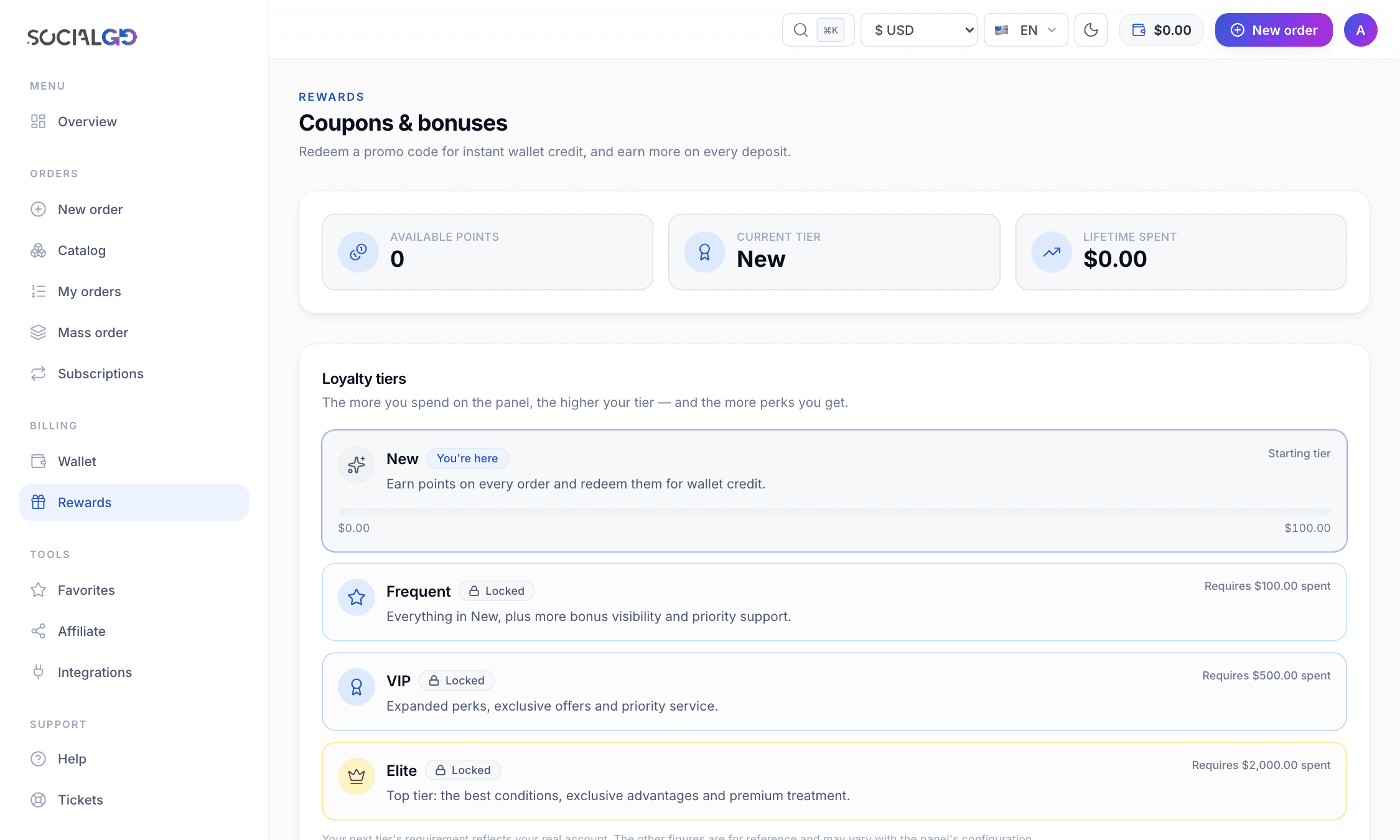Click the 'Requires $100.00 spent' text

coord(1267,586)
